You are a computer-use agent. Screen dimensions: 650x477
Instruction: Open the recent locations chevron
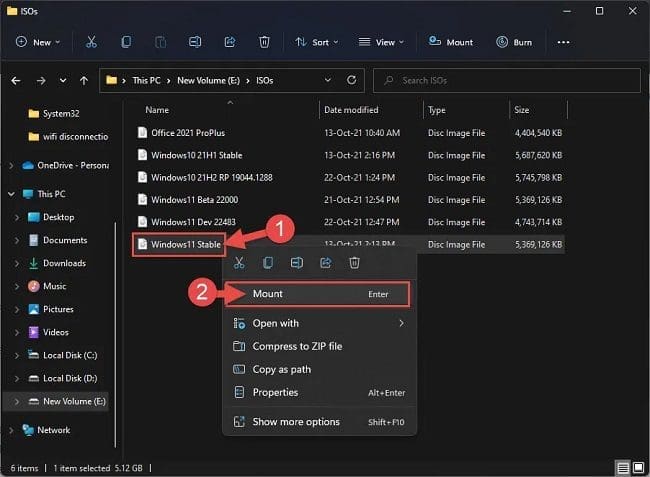coord(63,80)
